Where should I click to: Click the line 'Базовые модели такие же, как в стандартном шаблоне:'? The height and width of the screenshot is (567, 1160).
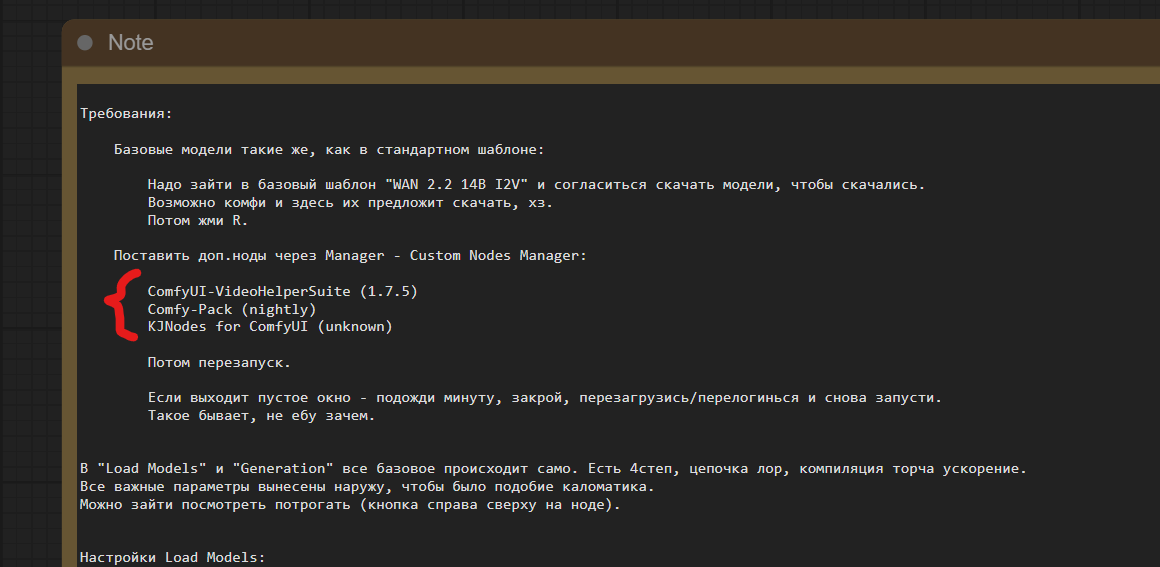[x=328, y=150]
